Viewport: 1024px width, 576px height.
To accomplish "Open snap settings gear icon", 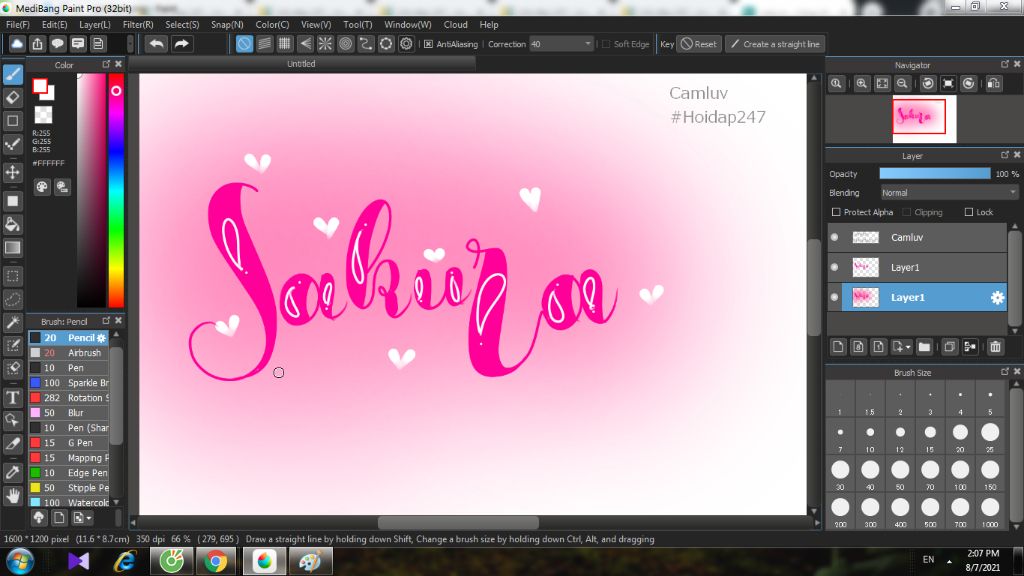I will (406, 44).
